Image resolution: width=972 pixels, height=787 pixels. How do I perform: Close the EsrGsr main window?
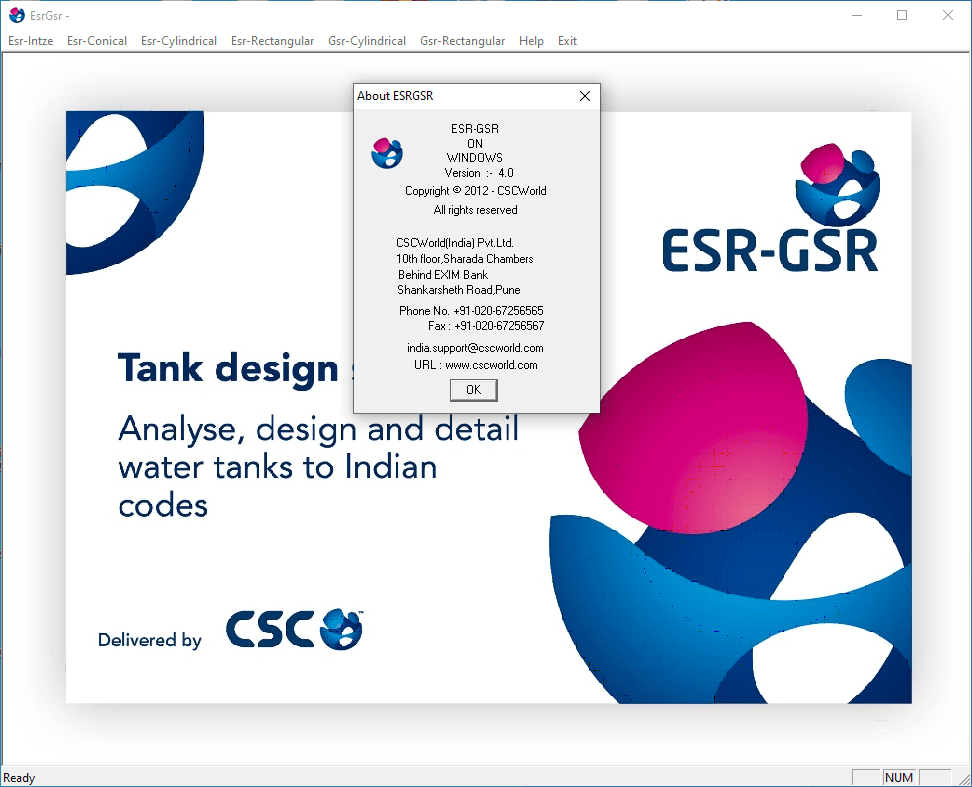pos(948,15)
